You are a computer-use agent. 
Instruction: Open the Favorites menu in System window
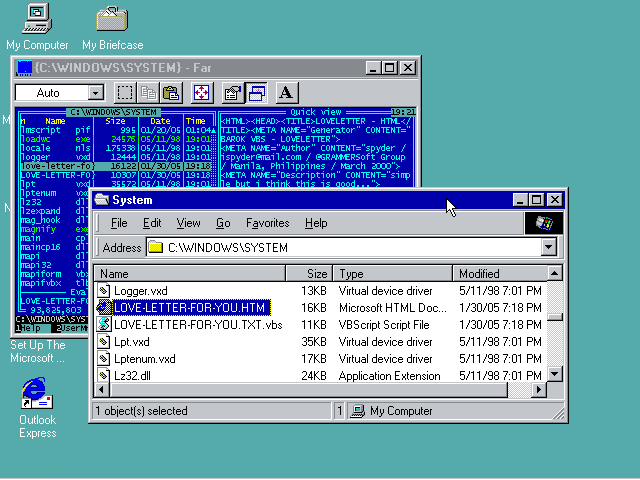pos(267,223)
